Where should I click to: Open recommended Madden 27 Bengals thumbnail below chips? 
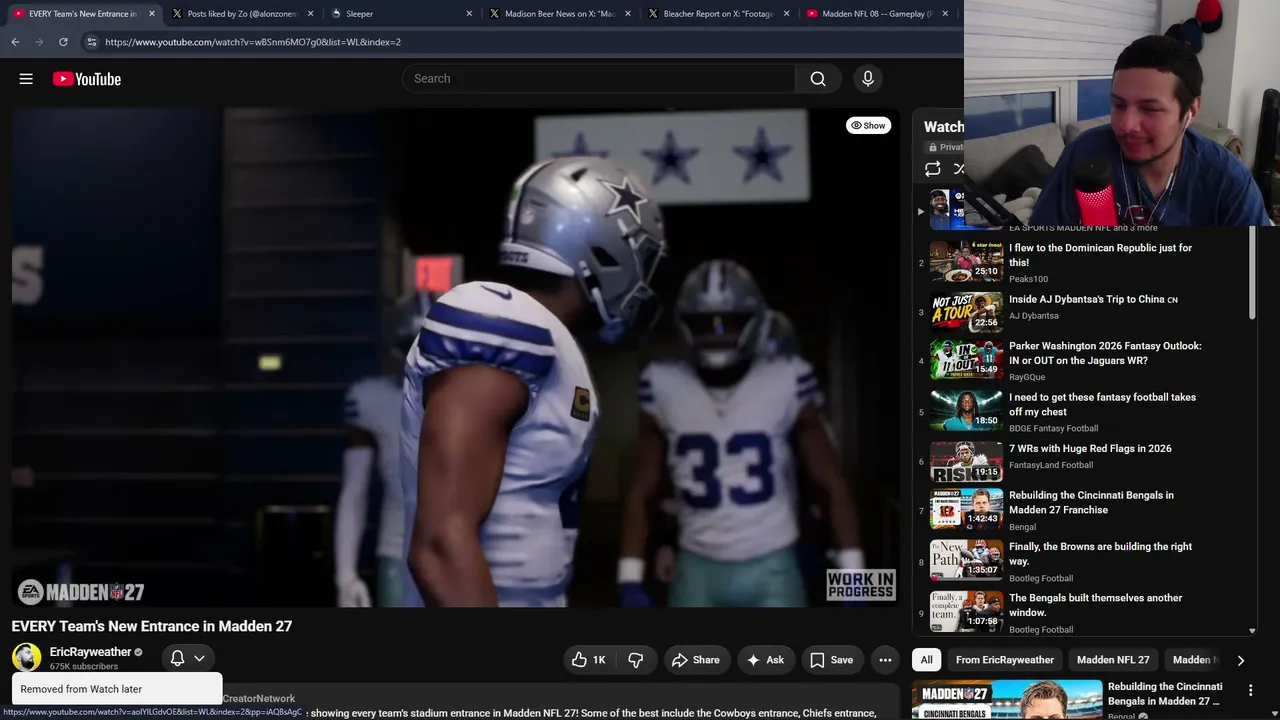point(1007,700)
